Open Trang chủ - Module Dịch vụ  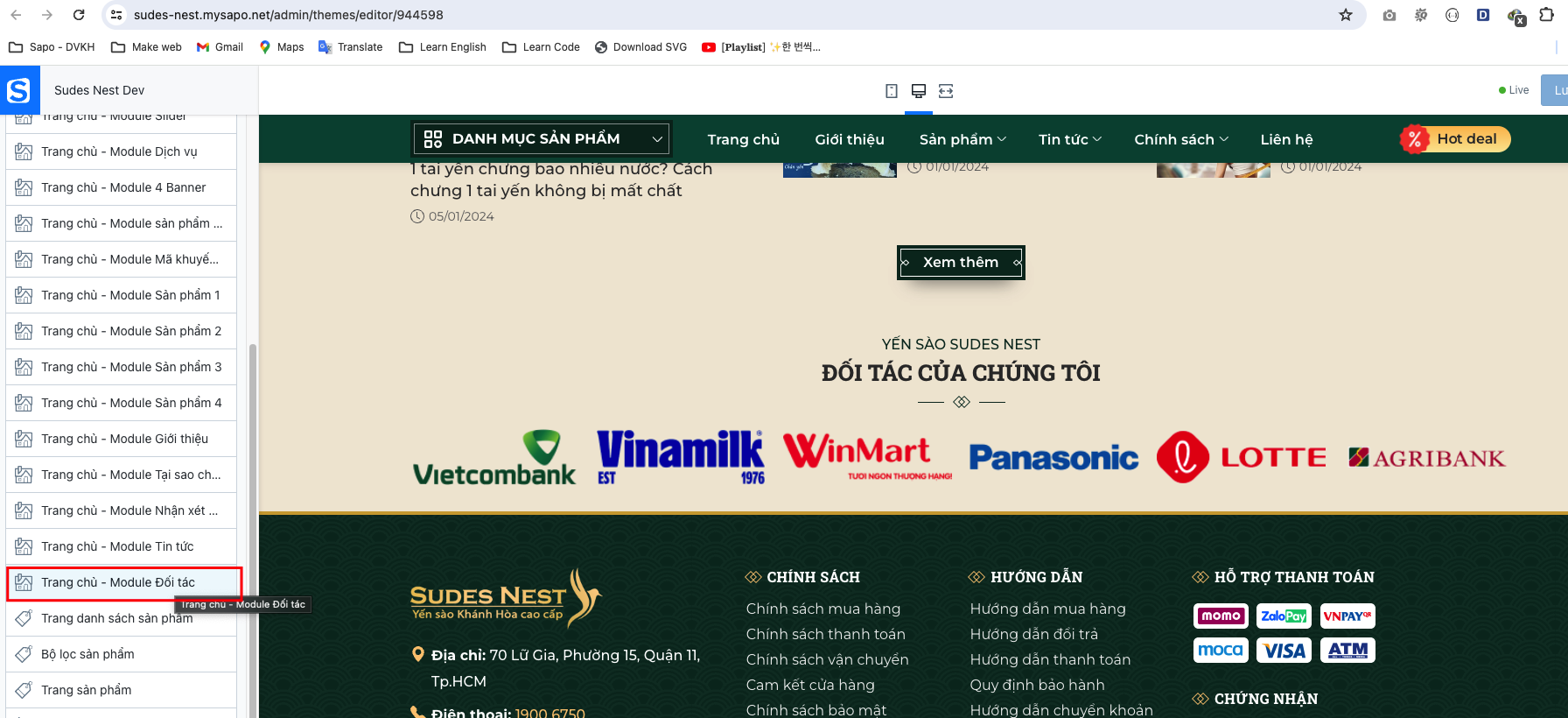point(121,151)
